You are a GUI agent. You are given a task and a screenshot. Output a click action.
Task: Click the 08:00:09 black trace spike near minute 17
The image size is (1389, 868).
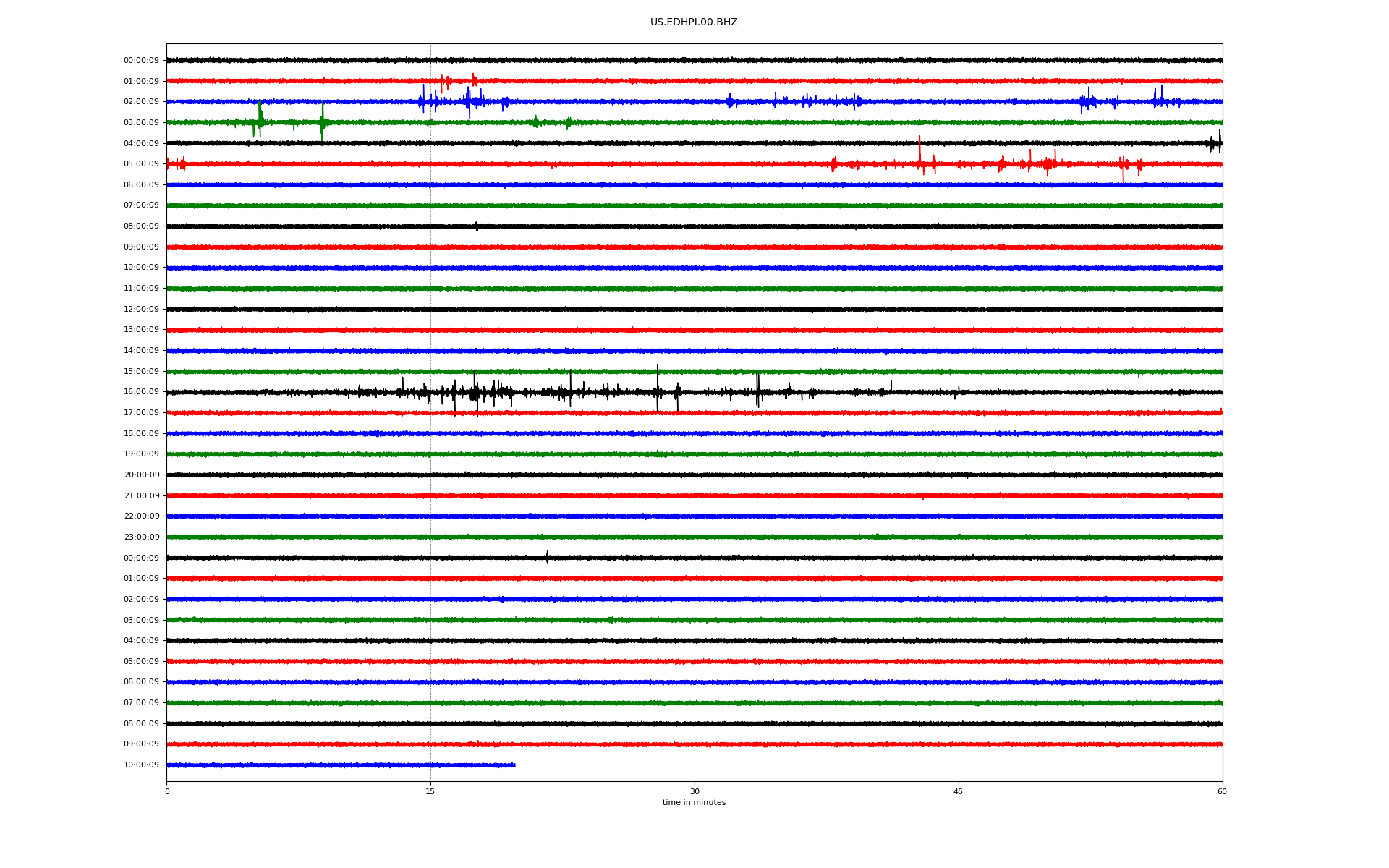pos(477,226)
